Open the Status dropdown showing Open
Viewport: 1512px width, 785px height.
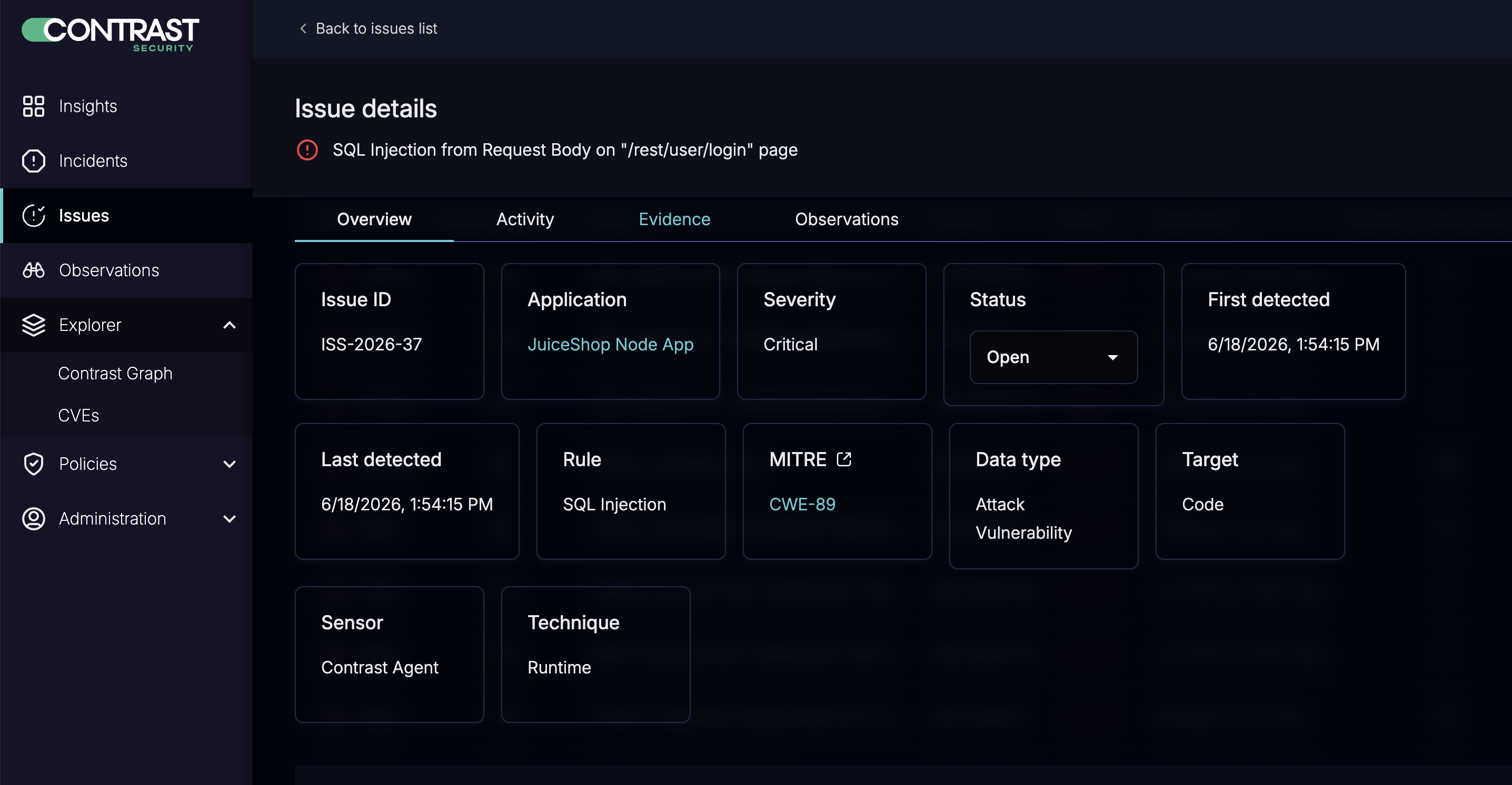(1053, 357)
